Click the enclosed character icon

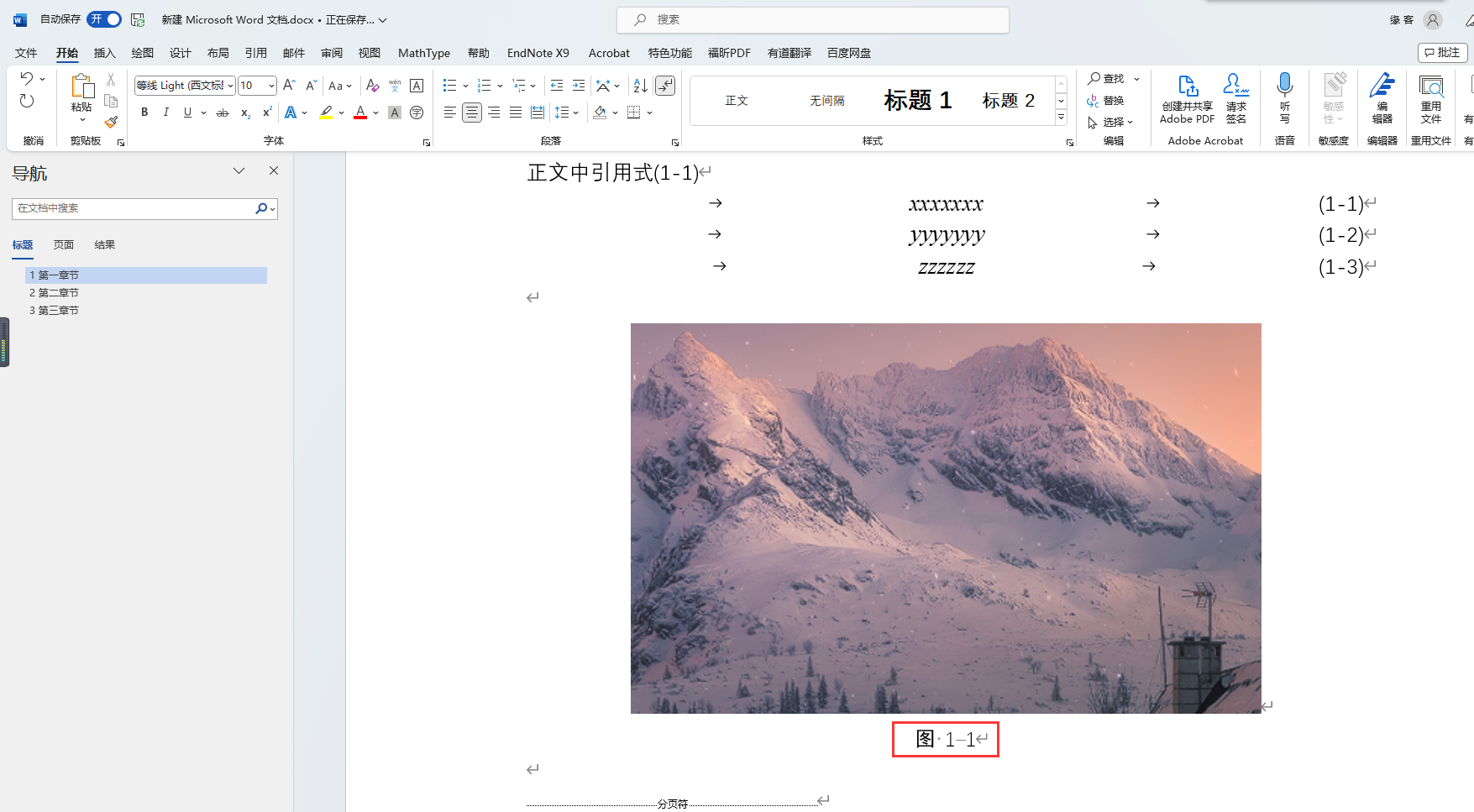coord(417,113)
